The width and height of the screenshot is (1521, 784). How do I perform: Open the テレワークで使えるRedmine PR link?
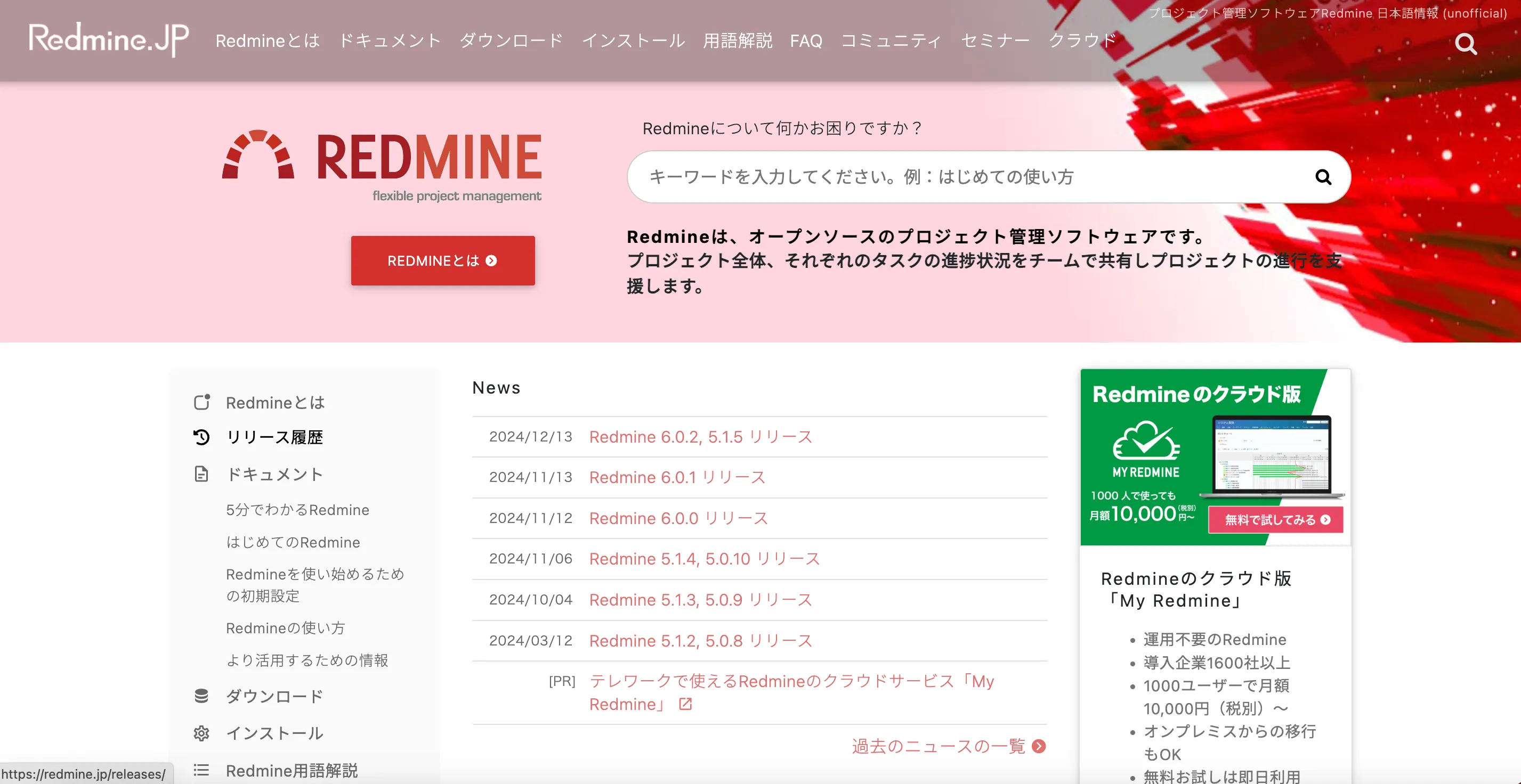[792, 692]
